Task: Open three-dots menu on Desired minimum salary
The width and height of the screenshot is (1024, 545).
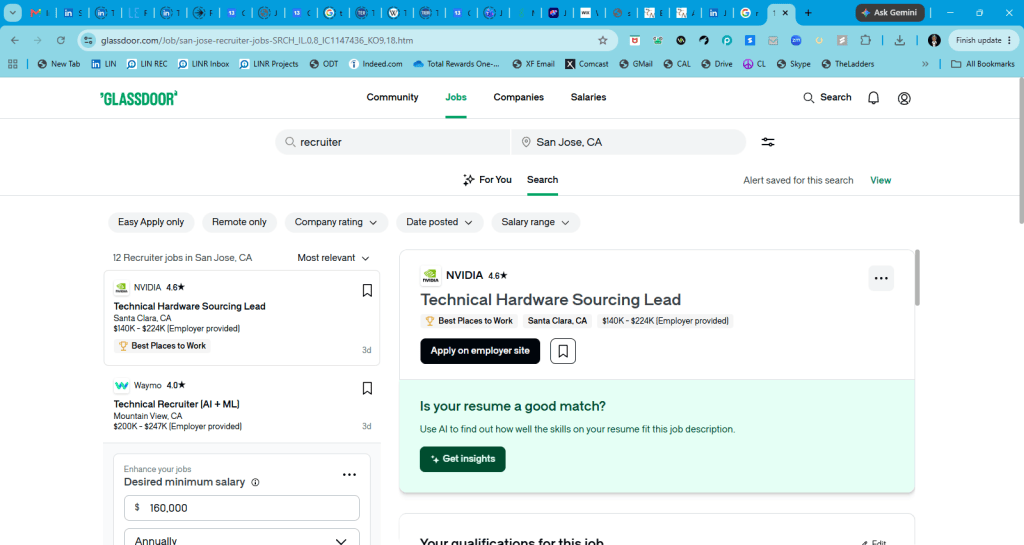Action: [x=349, y=475]
